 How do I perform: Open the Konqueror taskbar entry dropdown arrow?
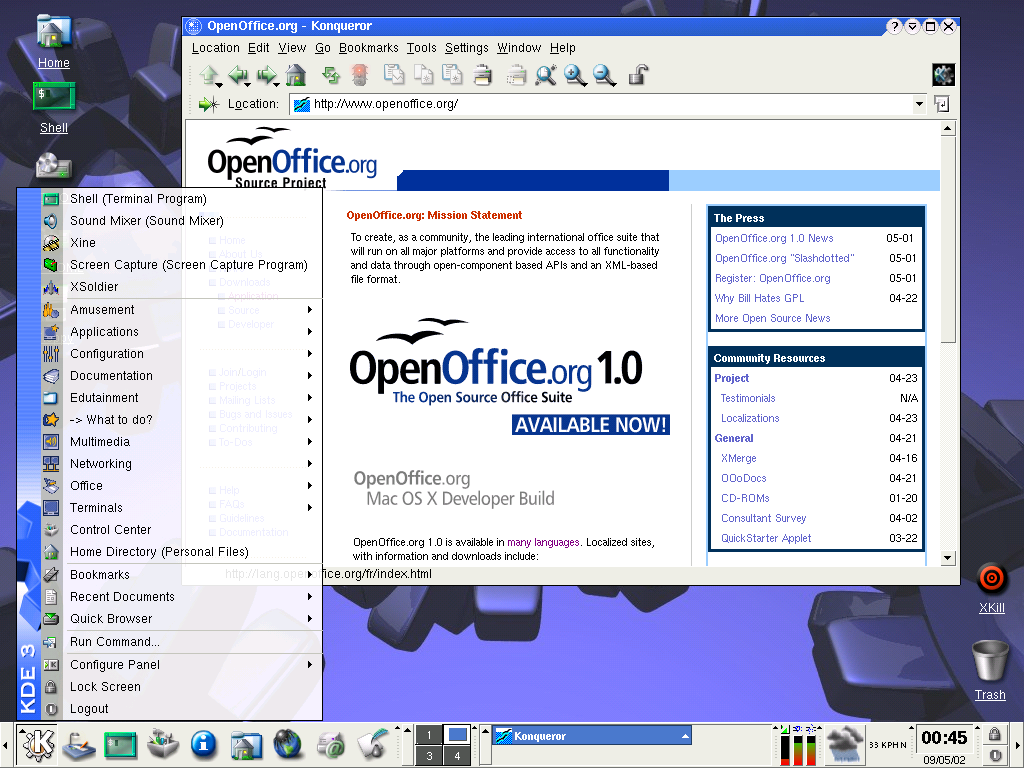click(x=685, y=736)
